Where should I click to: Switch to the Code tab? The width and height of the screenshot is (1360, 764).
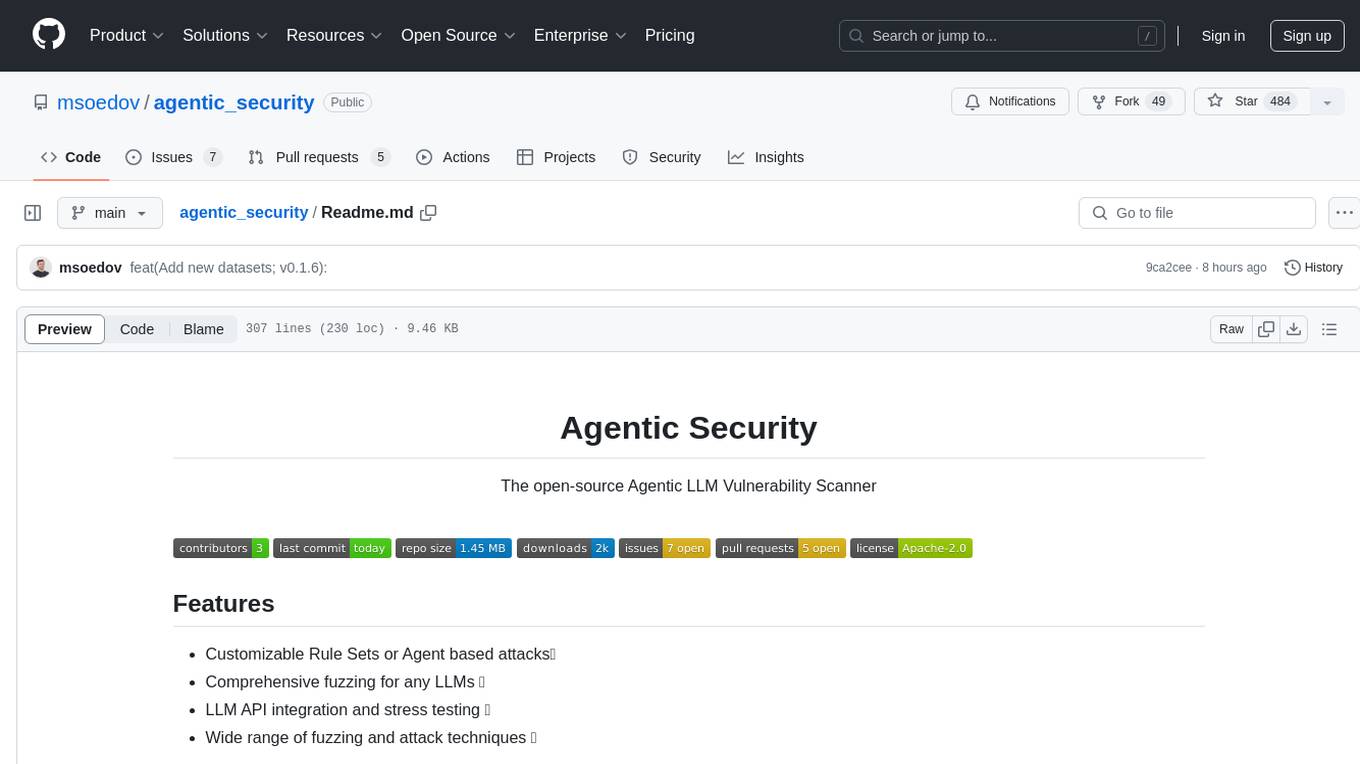71,157
